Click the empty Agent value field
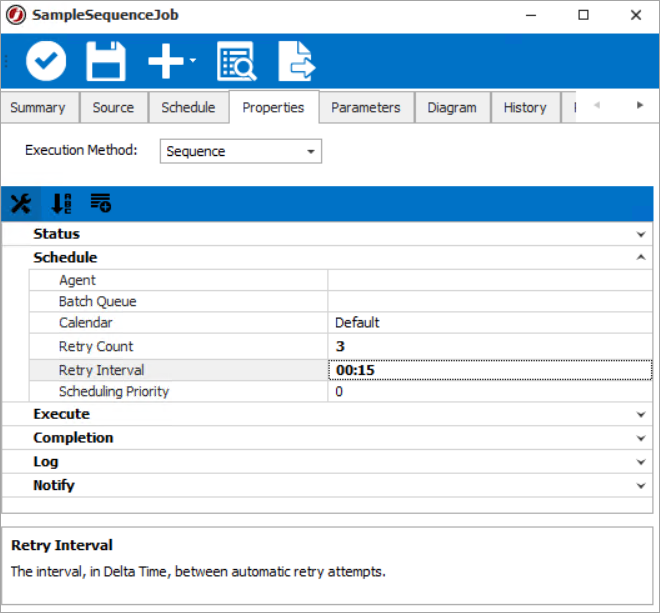The width and height of the screenshot is (660, 613). point(490,280)
